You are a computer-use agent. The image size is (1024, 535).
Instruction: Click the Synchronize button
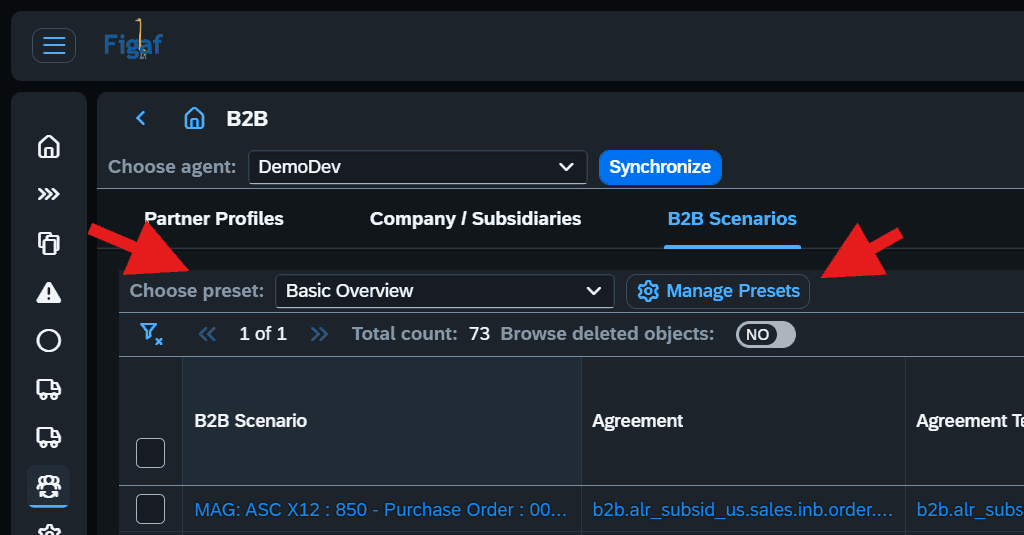point(660,167)
